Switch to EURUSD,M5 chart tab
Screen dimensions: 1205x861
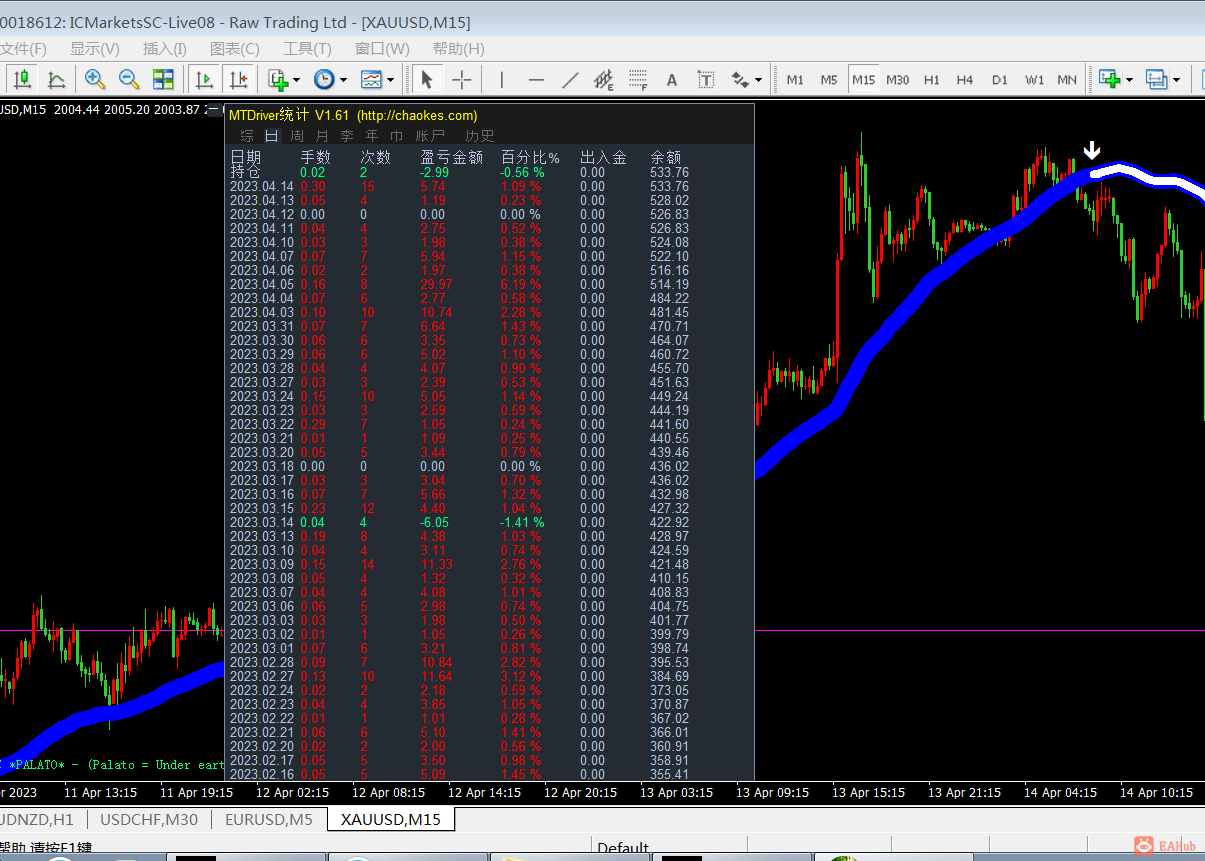(x=269, y=819)
